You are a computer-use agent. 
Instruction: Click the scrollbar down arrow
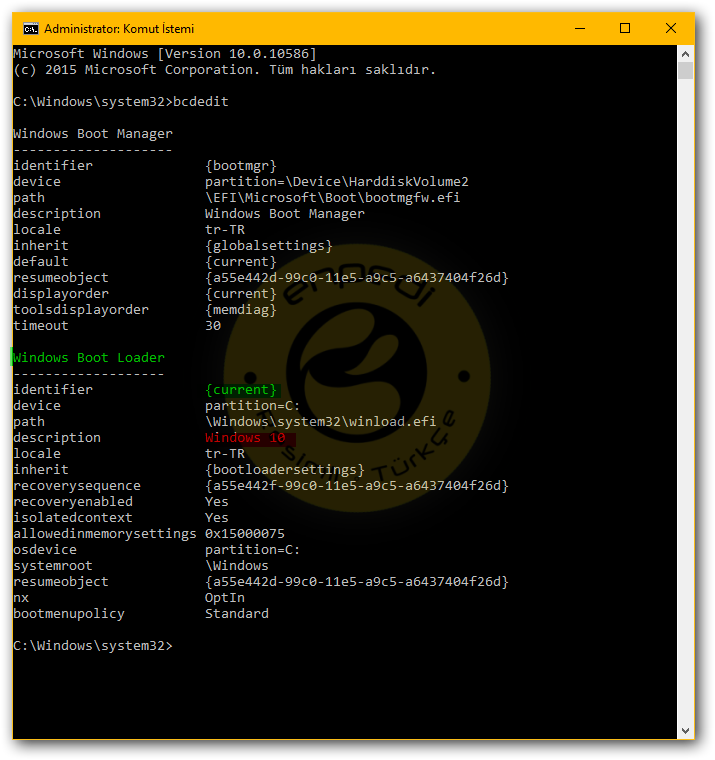click(x=685, y=730)
